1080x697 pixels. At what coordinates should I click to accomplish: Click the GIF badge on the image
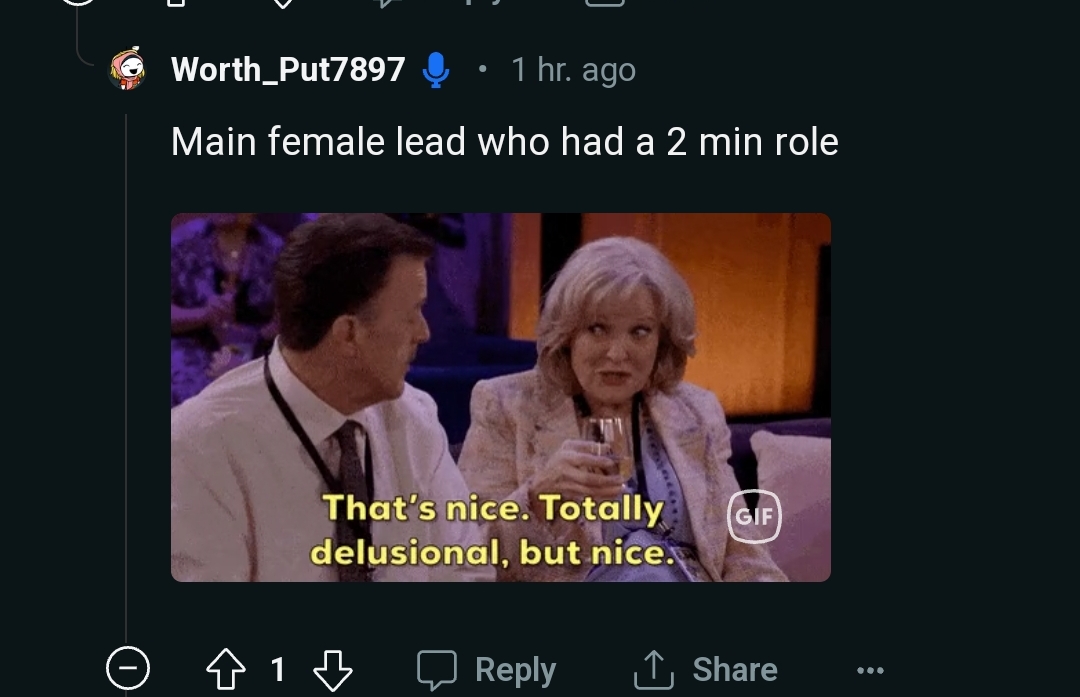tap(754, 516)
